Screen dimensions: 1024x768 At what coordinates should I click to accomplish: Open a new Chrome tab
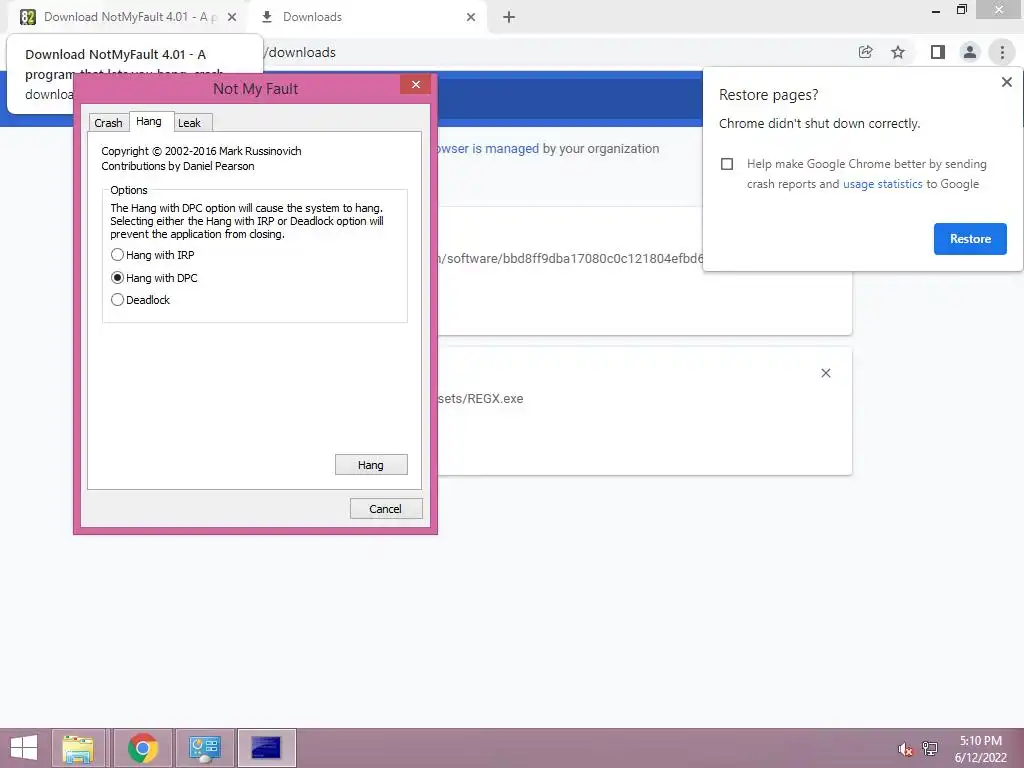tap(509, 18)
